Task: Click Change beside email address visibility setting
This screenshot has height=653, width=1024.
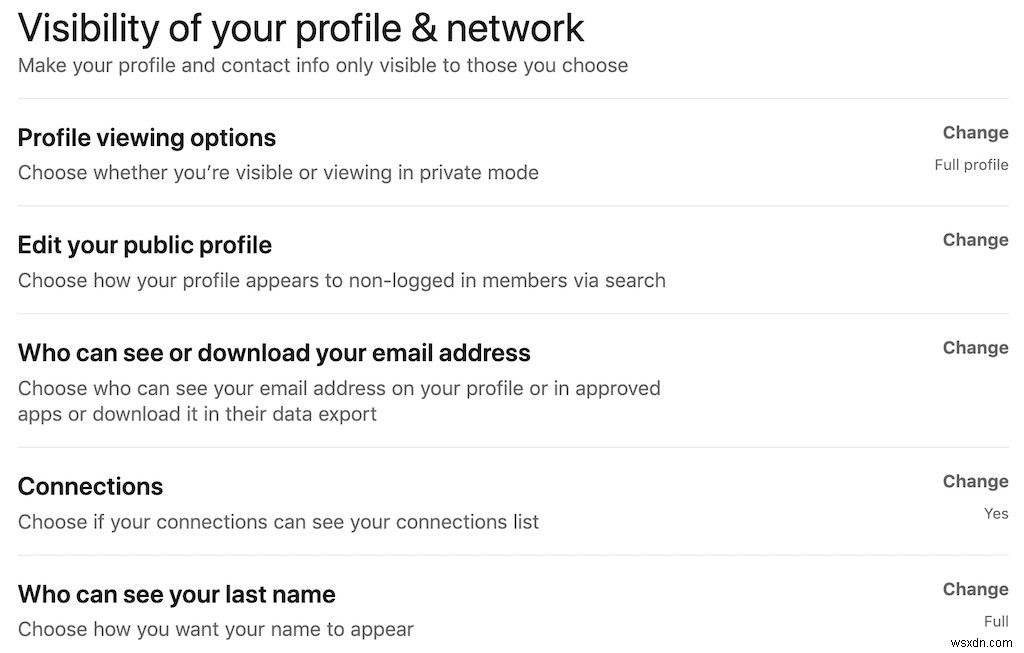Action: pyautogui.click(x=975, y=348)
